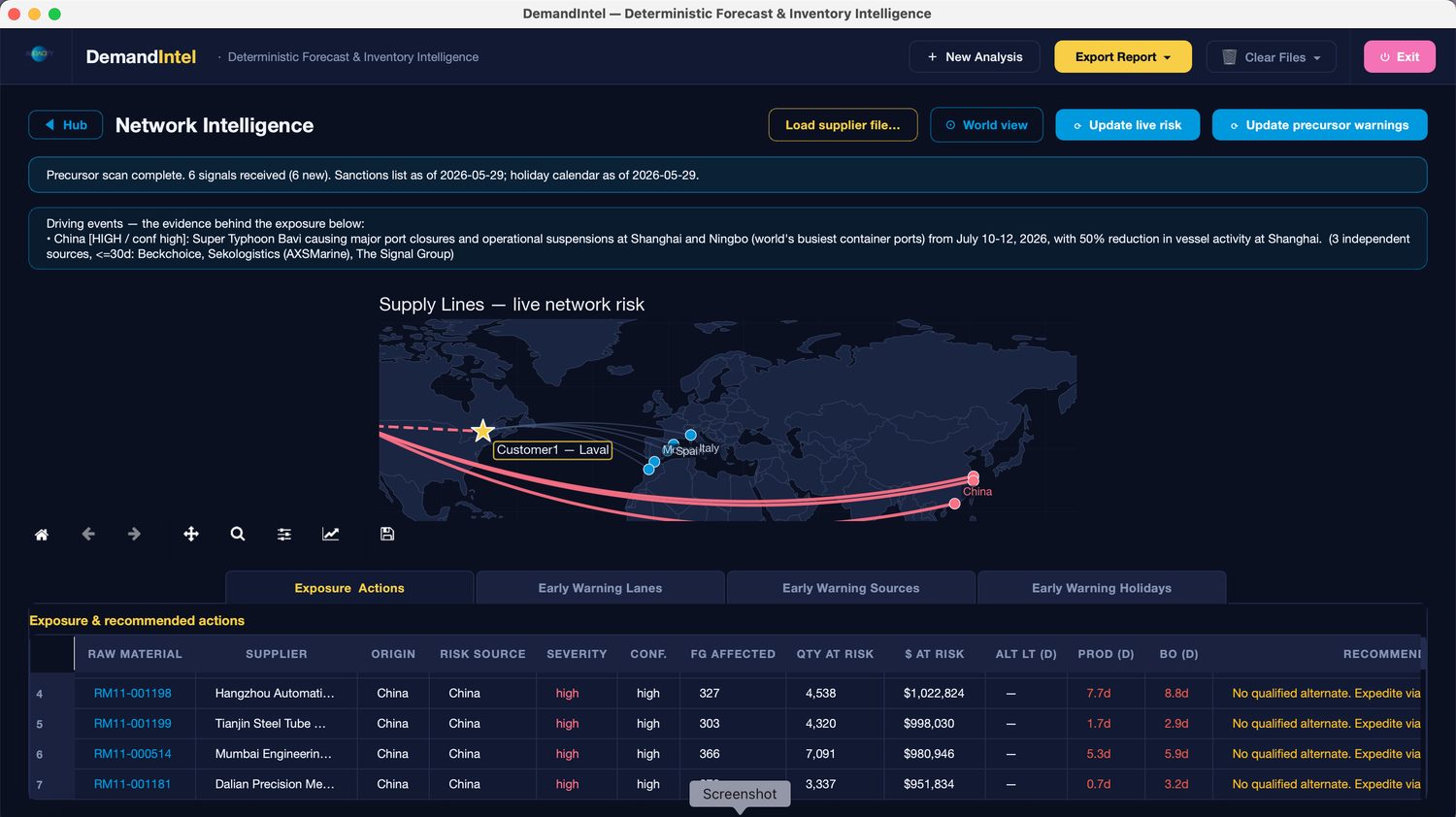Screen dimensions: 1456x817
Task: Select the Pan move tool icon
Action: click(x=191, y=534)
